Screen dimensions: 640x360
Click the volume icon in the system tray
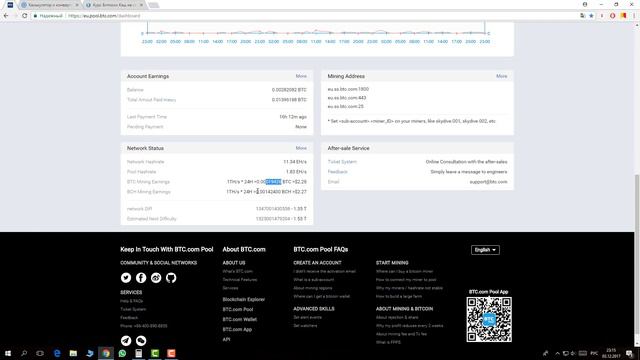573,353
